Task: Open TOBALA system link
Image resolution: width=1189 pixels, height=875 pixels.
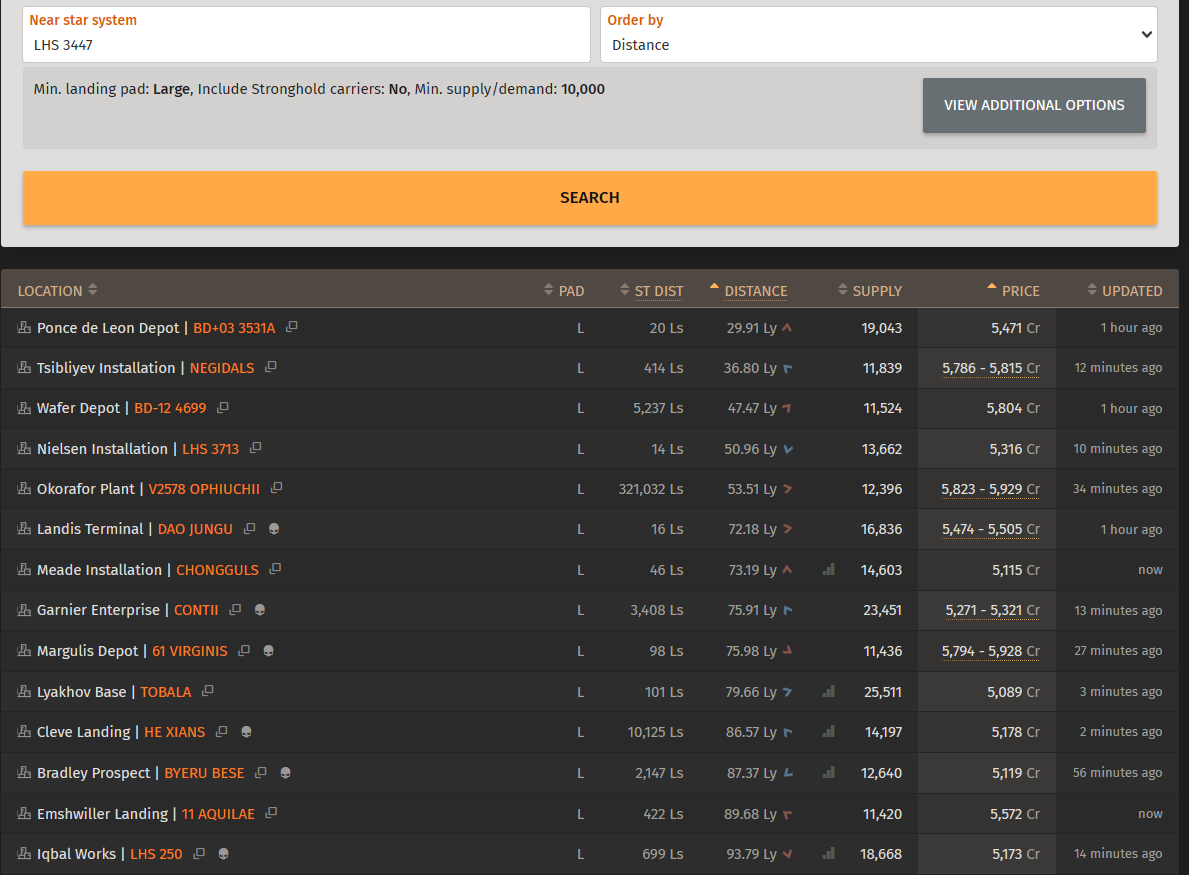Action: coord(166,692)
